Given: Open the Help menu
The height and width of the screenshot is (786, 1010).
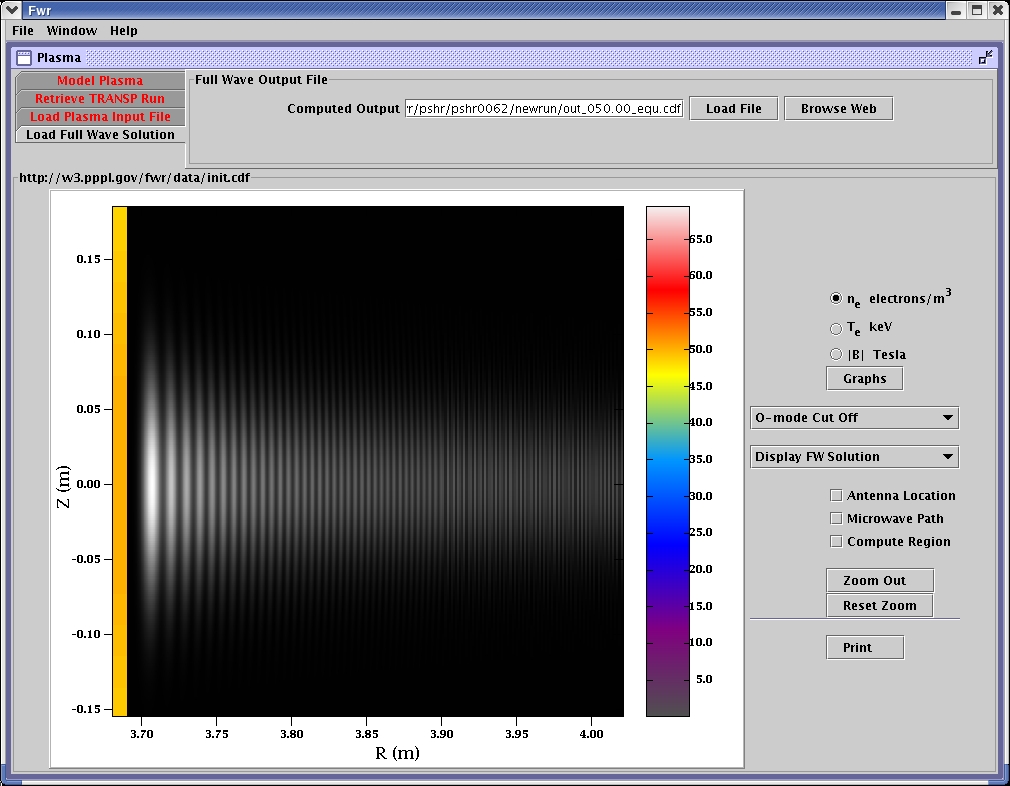Looking at the screenshot, I should point(124,31).
